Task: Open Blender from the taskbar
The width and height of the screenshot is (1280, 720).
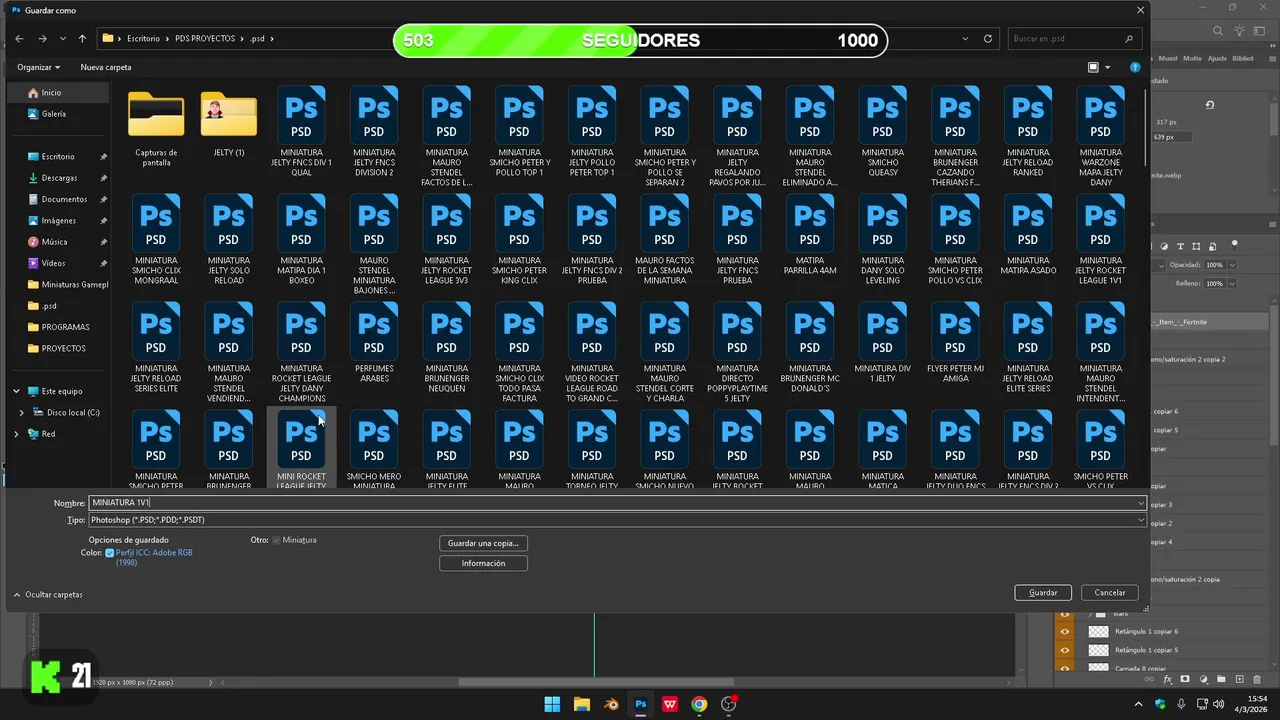Action: (x=611, y=704)
